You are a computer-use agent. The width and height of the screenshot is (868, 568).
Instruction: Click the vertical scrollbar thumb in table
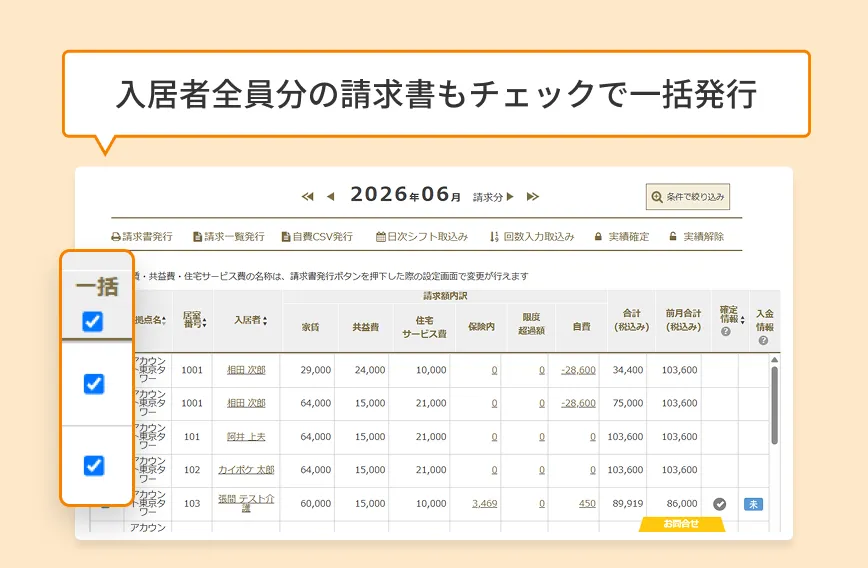coord(774,405)
